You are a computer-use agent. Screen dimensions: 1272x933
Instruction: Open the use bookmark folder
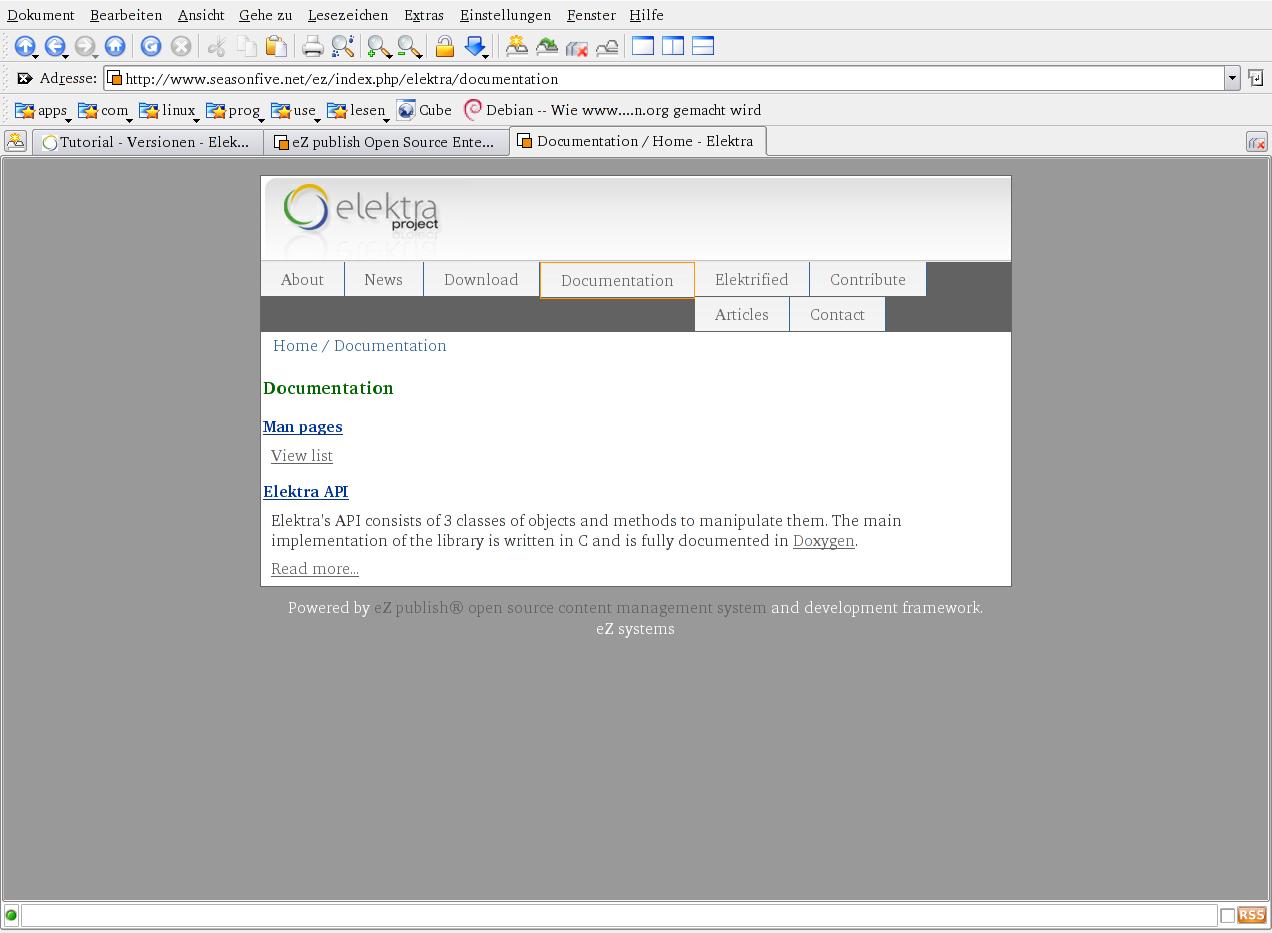click(295, 110)
